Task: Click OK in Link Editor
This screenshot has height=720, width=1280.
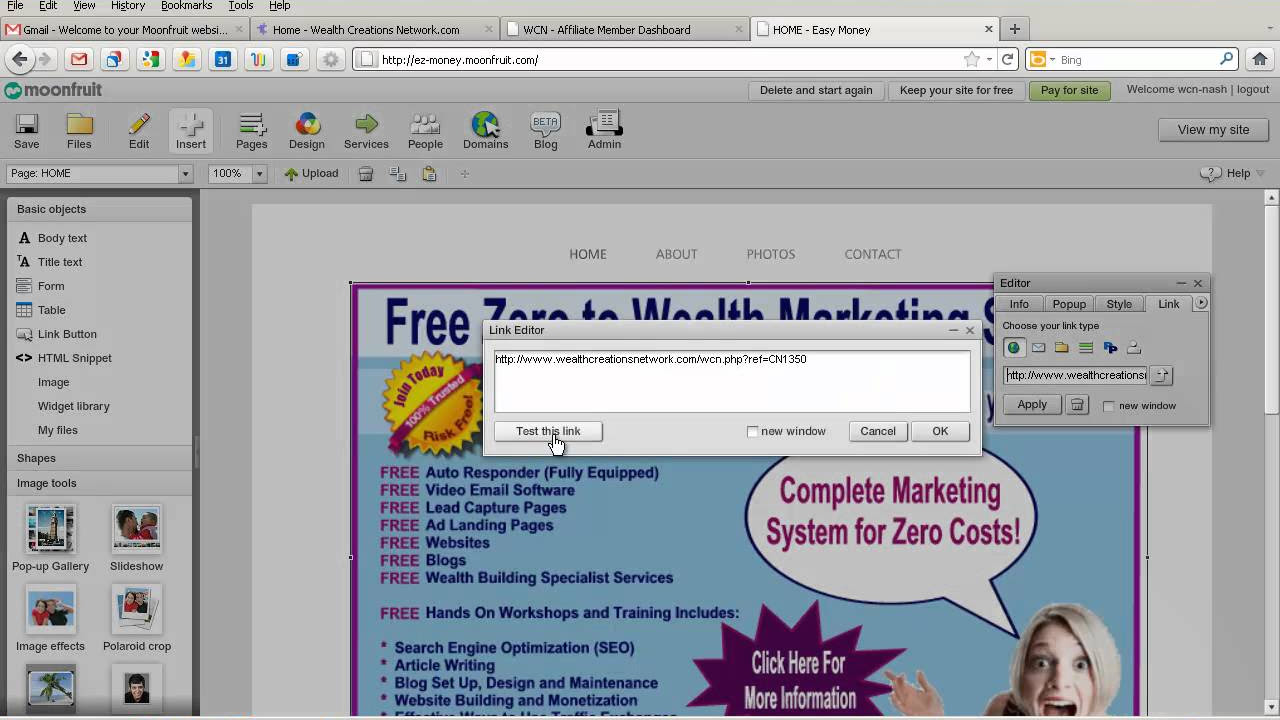Action: (x=940, y=431)
